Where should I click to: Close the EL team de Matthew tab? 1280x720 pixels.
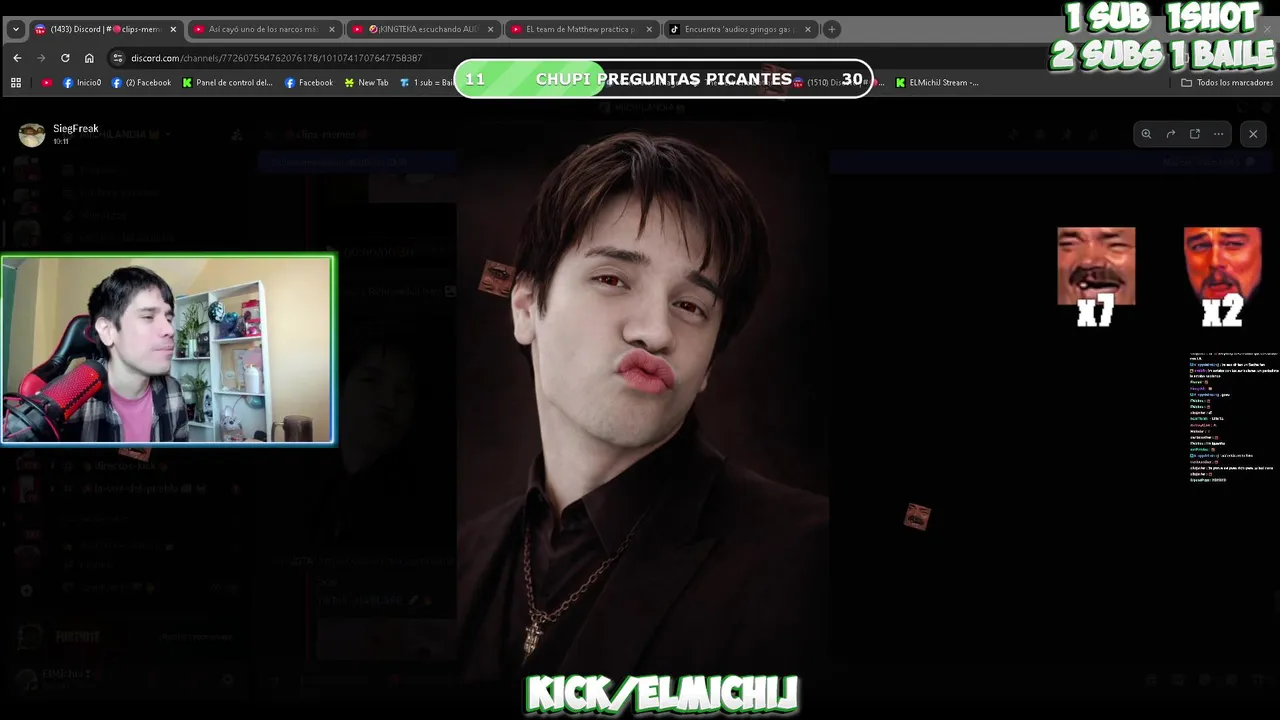pyautogui.click(x=649, y=29)
